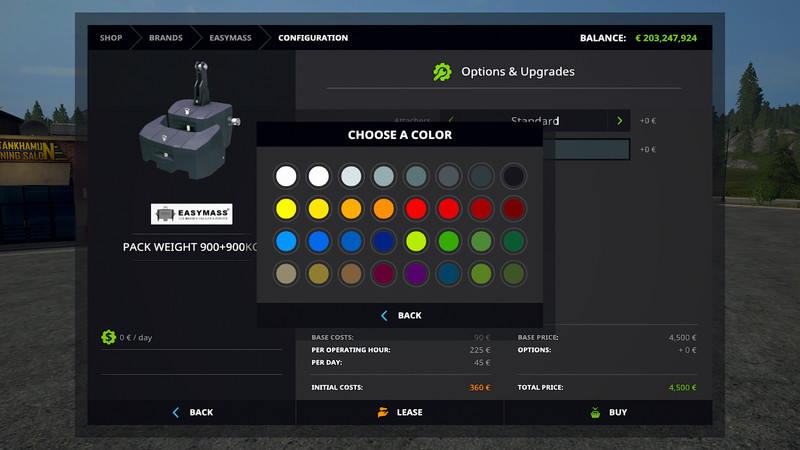Select next attacher option with right arrow
The image size is (800, 450).
pos(620,121)
